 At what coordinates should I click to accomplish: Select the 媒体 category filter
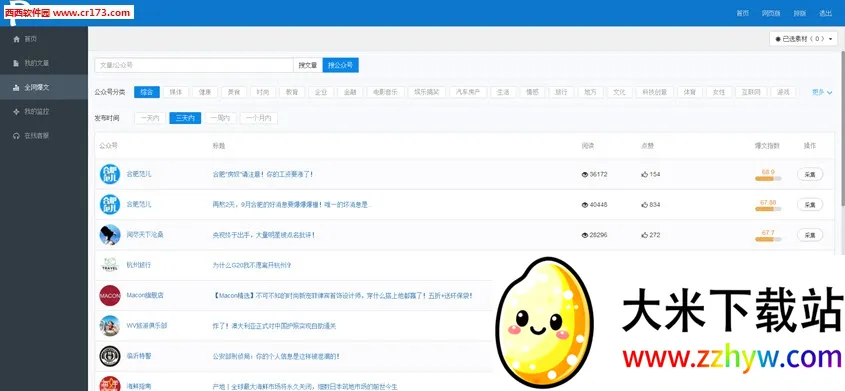(x=176, y=92)
